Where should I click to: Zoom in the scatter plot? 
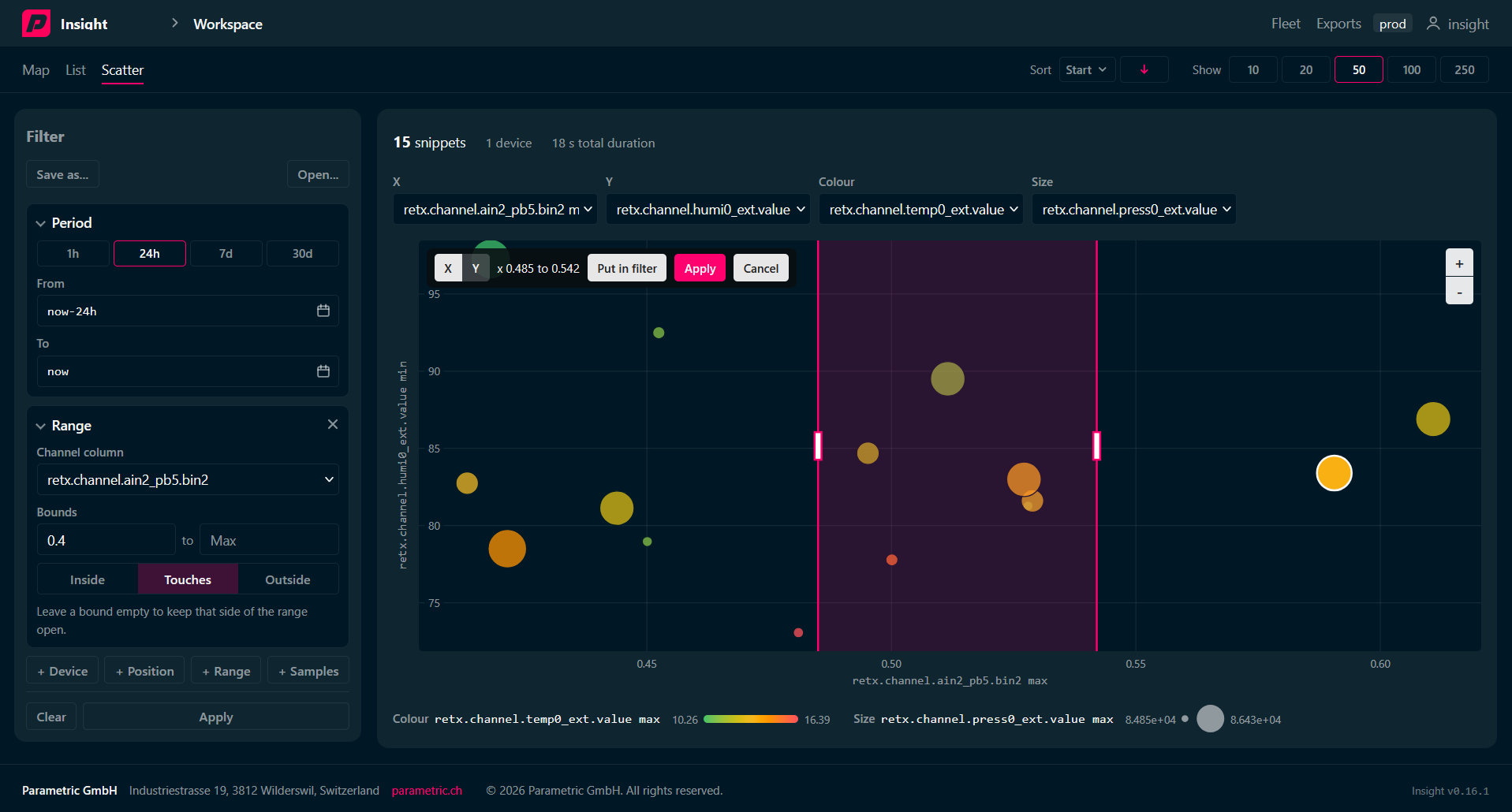pos(1459,263)
